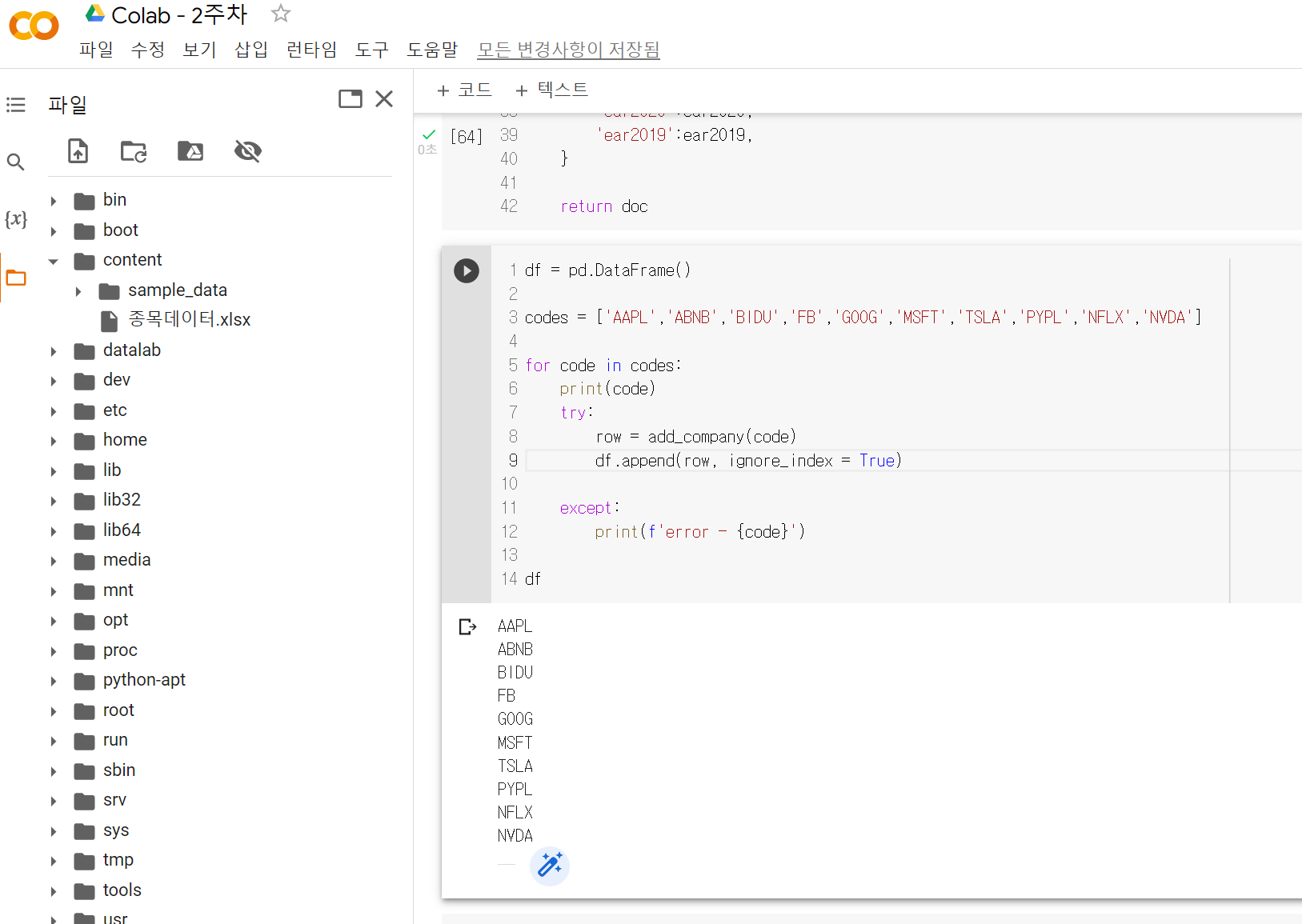The image size is (1302, 924).
Task: Open the table of contents sidebar icon
Action: (x=16, y=105)
